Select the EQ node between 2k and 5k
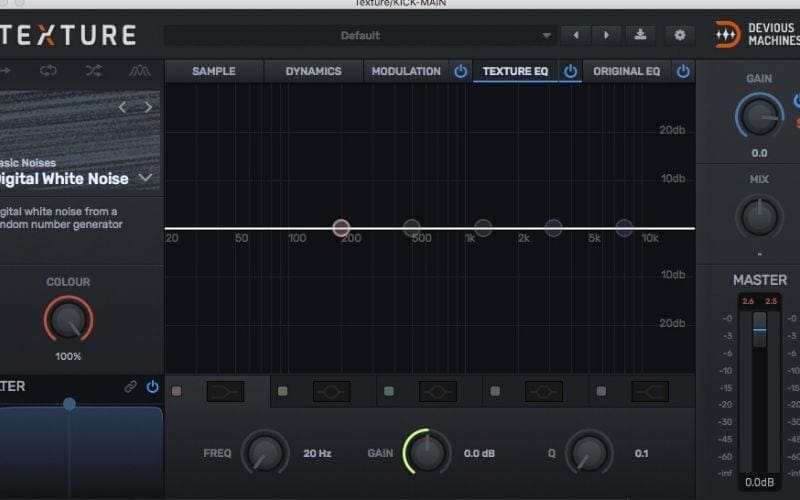 click(554, 228)
